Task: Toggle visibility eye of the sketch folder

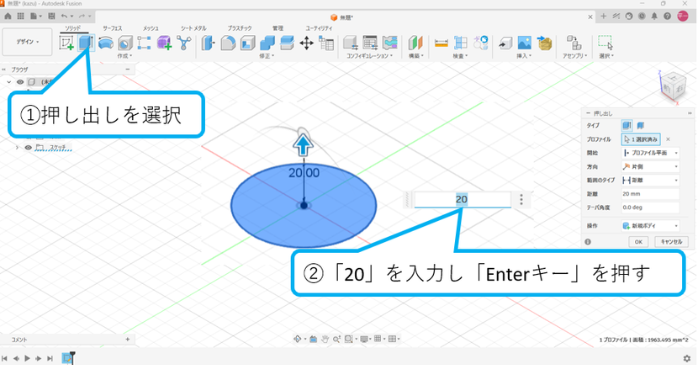Action: (x=28, y=147)
